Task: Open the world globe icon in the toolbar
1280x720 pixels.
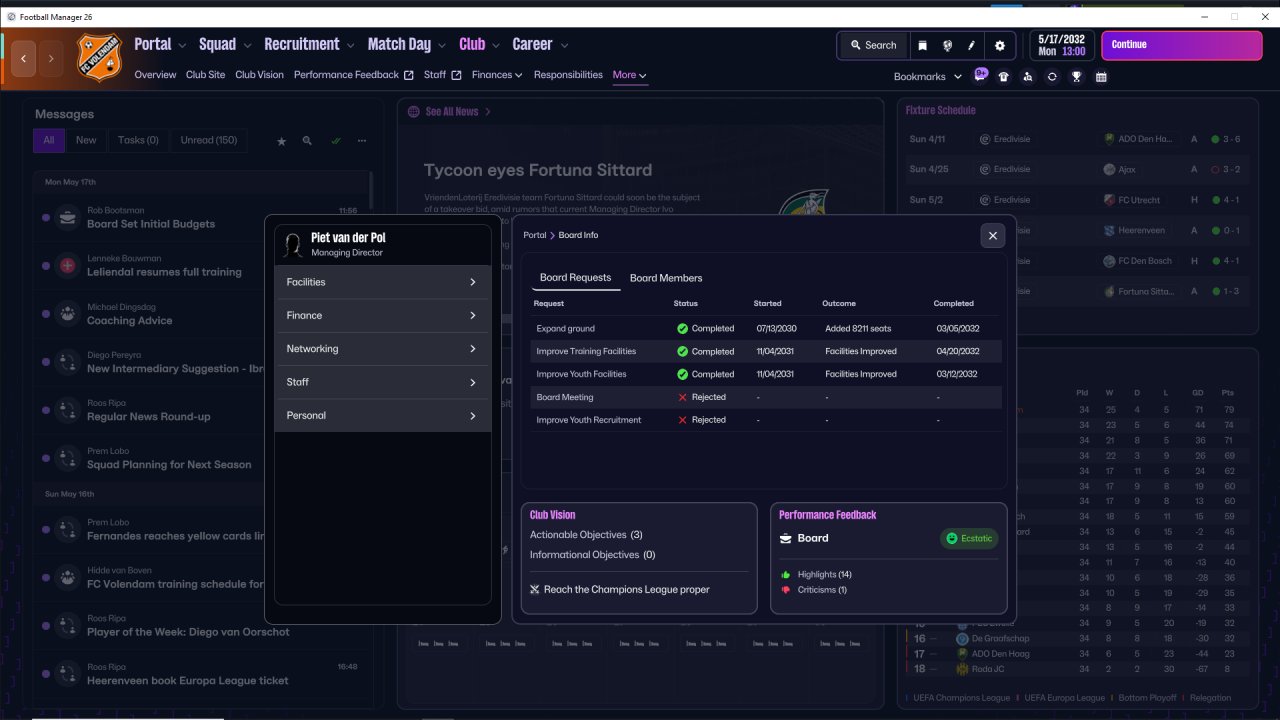Action: tap(947, 45)
